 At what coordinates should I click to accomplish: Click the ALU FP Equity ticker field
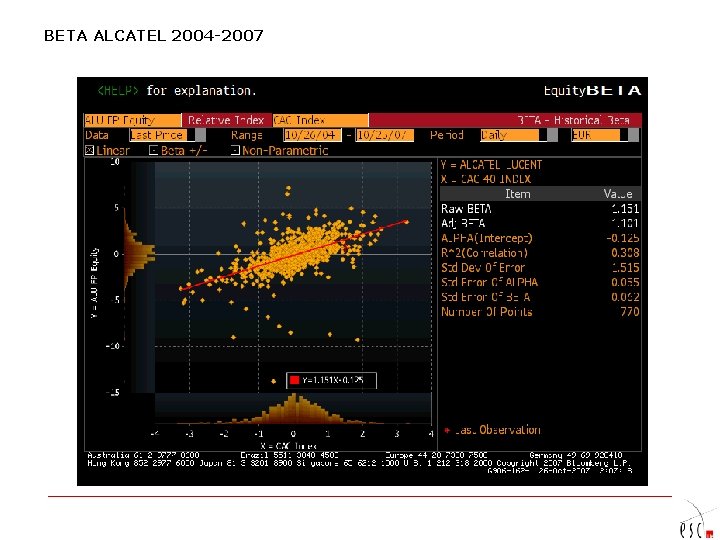pyautogui.click(x=133, y=120)
